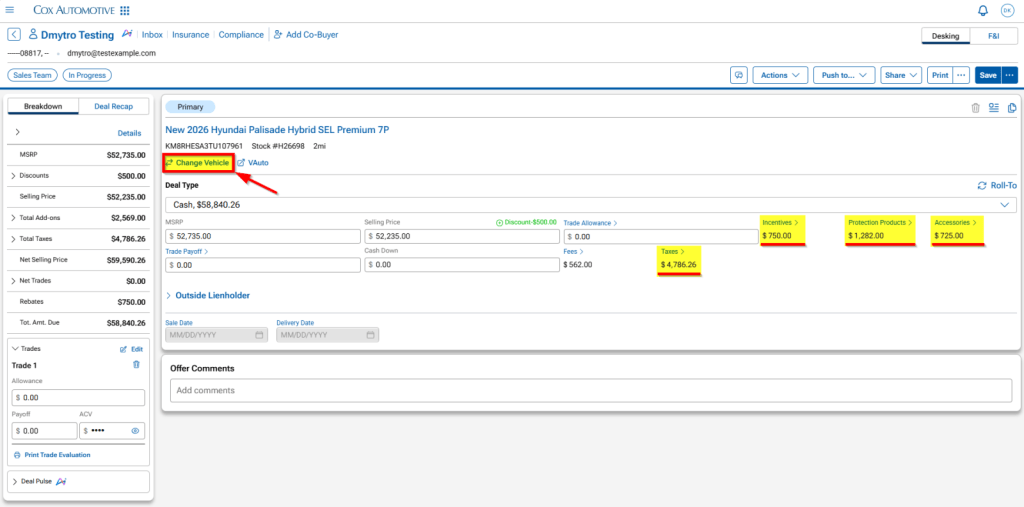Click the Roll-To refresh icon
Viewport: 1024px width, 507px height.
point(982,186)
